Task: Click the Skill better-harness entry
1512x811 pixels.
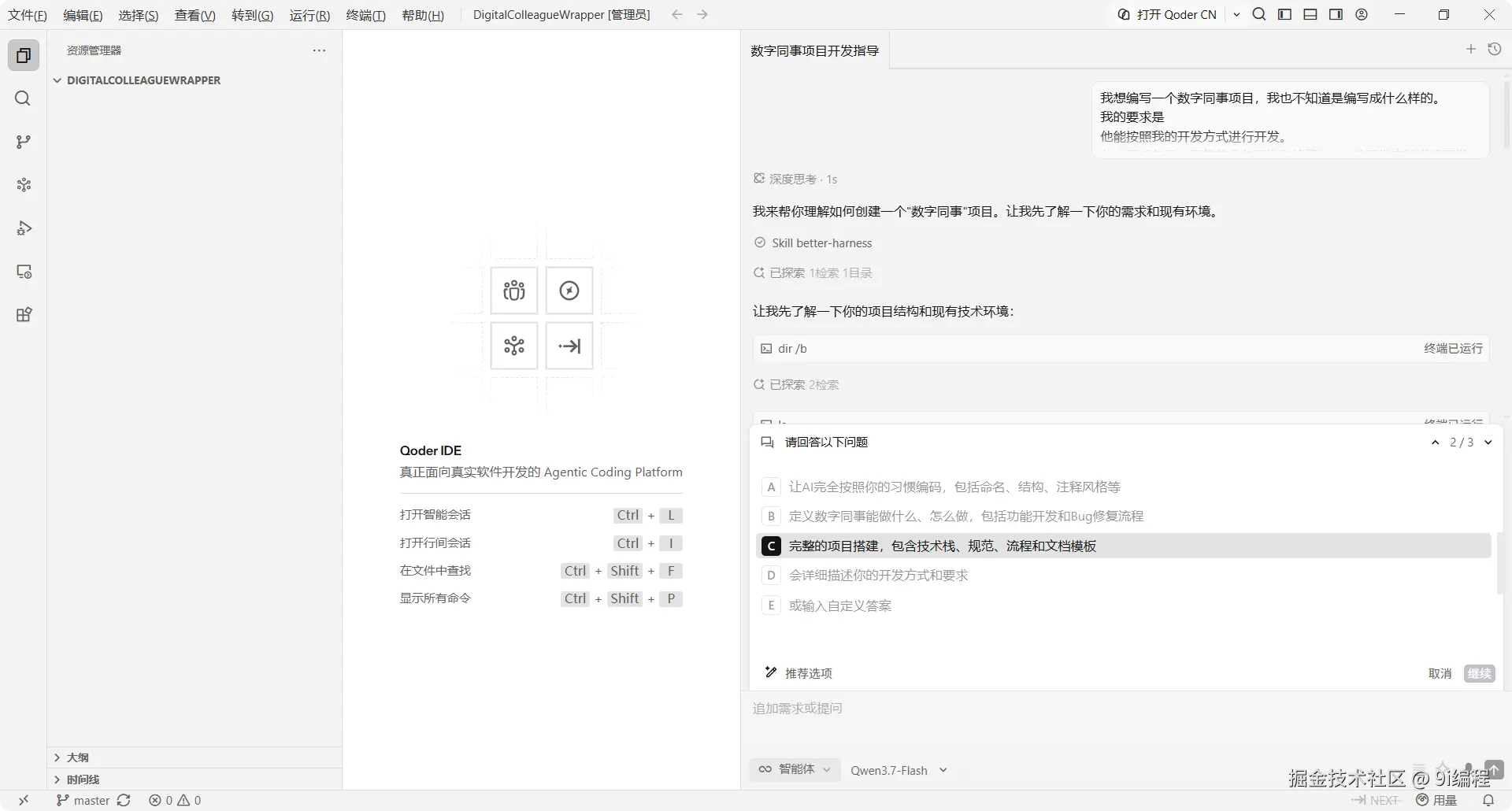Action: tap(813, 243)
